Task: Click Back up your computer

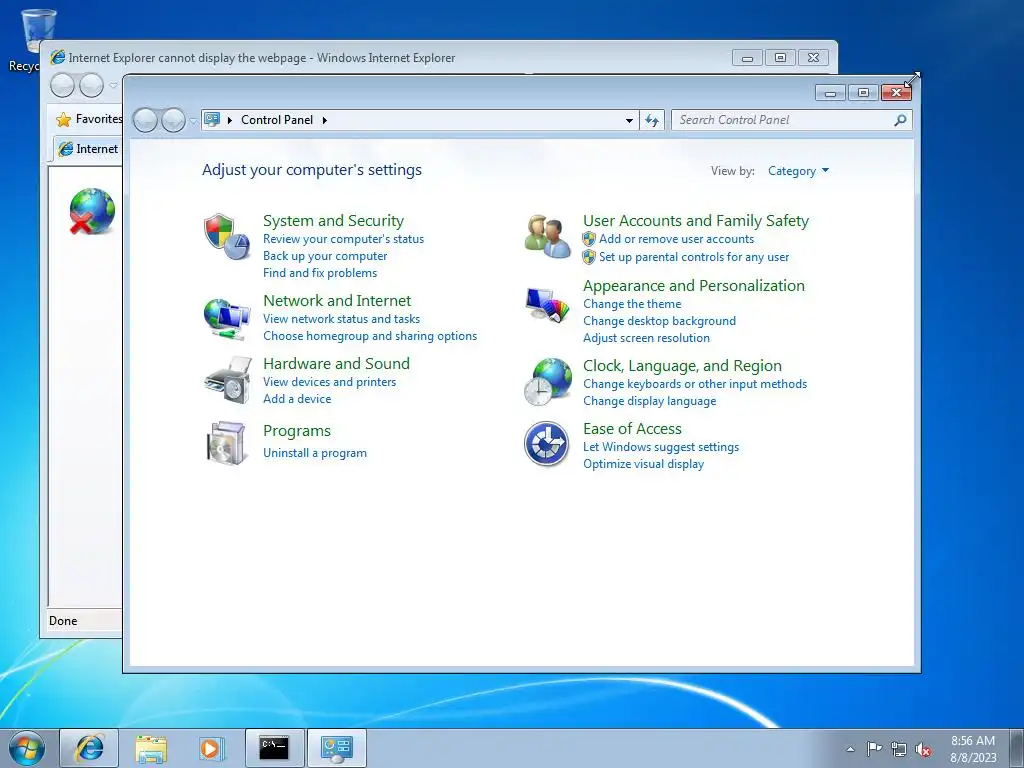Action: click(325, 256)
